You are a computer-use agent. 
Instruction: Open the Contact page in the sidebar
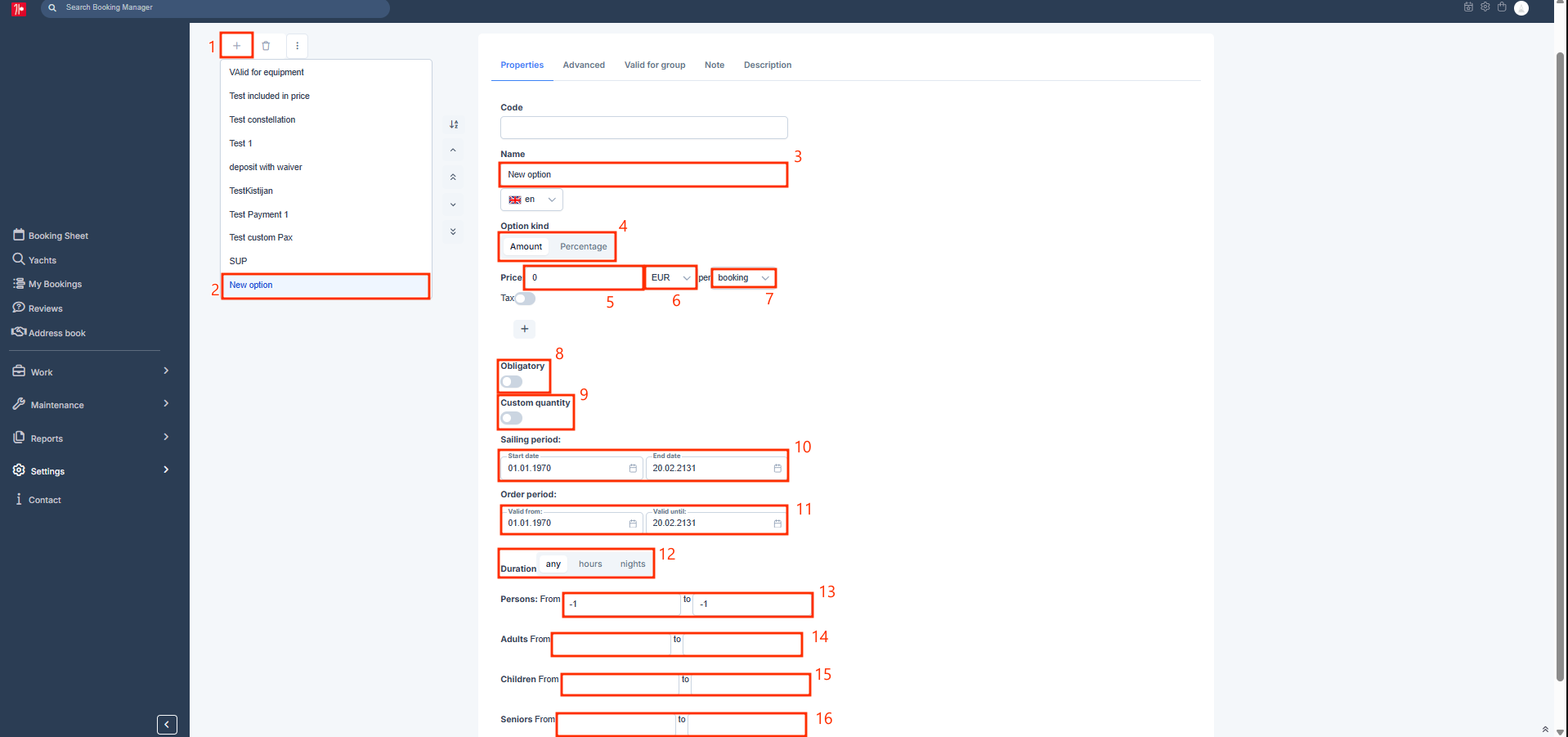point(38,500)
